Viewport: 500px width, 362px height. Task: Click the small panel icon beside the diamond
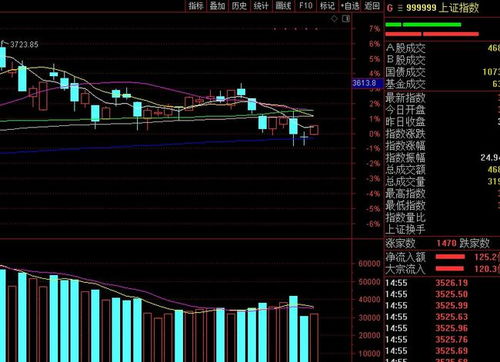pos(346,19)
